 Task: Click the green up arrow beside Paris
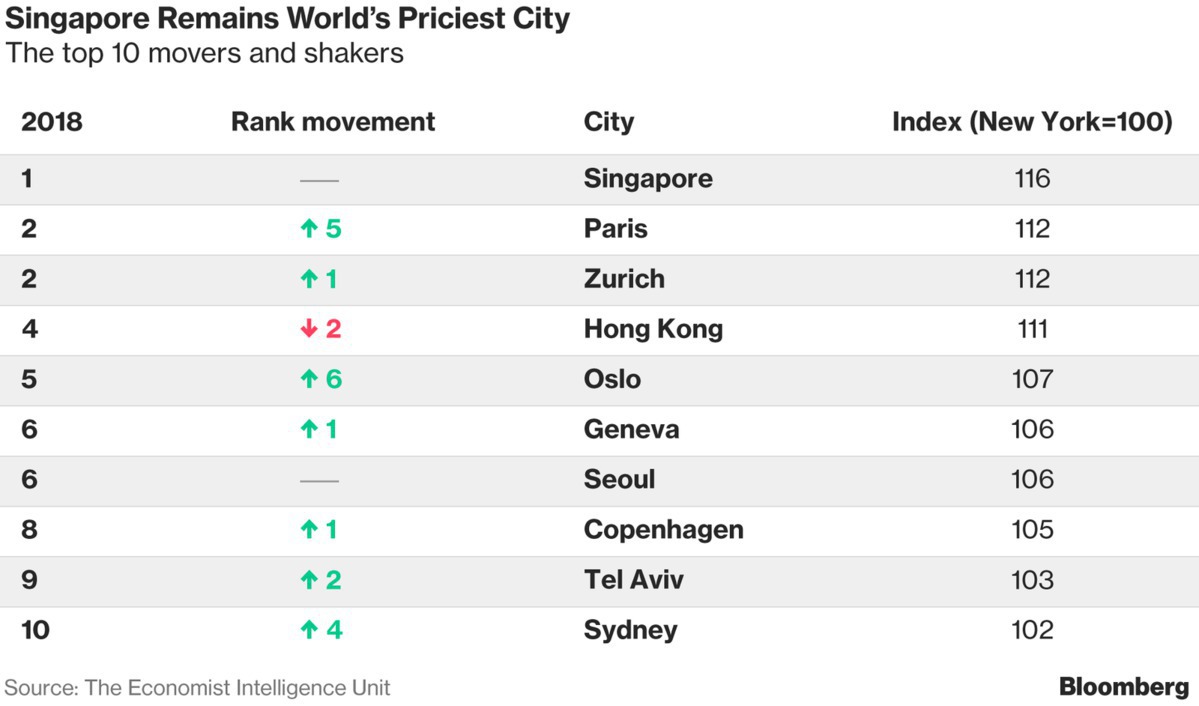click(309, 229)
